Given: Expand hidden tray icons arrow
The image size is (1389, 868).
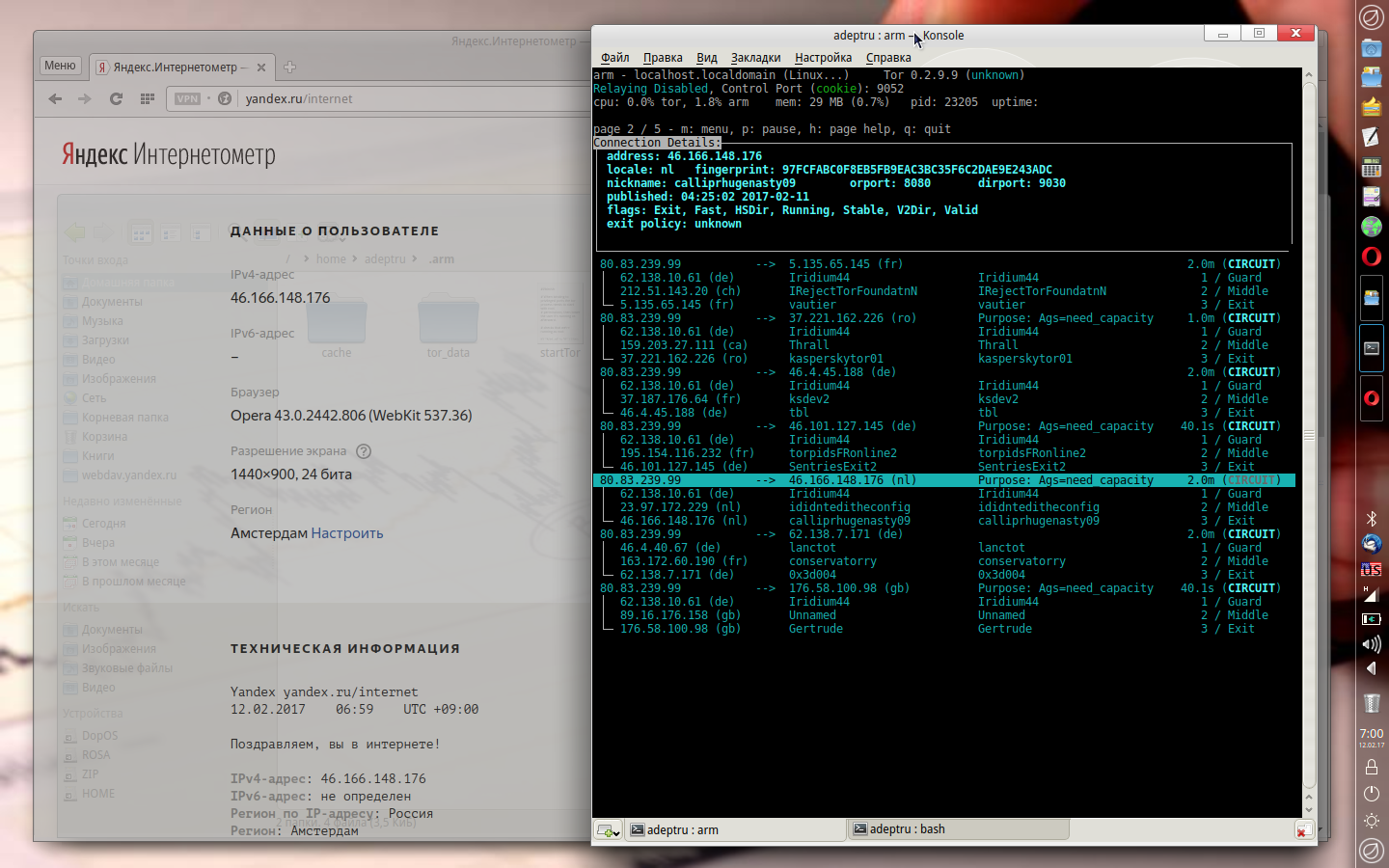Looking at the screenshot, I should tap(1371, 668).
